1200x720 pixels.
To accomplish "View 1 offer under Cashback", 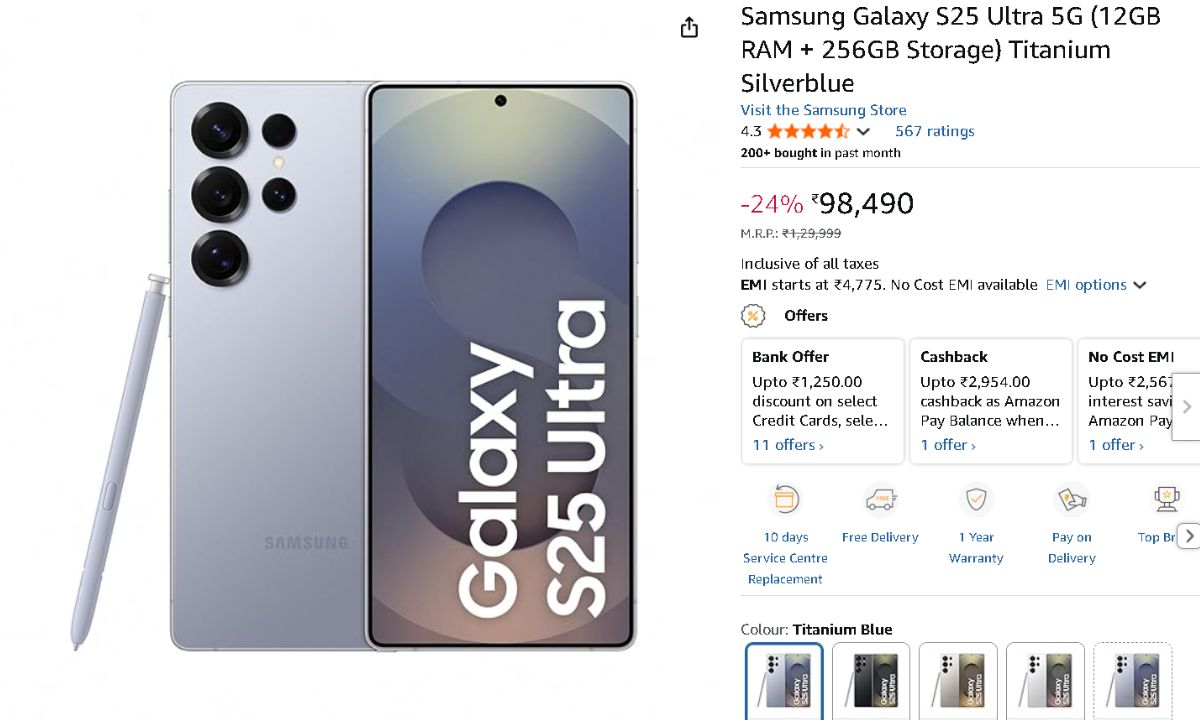I will click(x=948, y=445).
